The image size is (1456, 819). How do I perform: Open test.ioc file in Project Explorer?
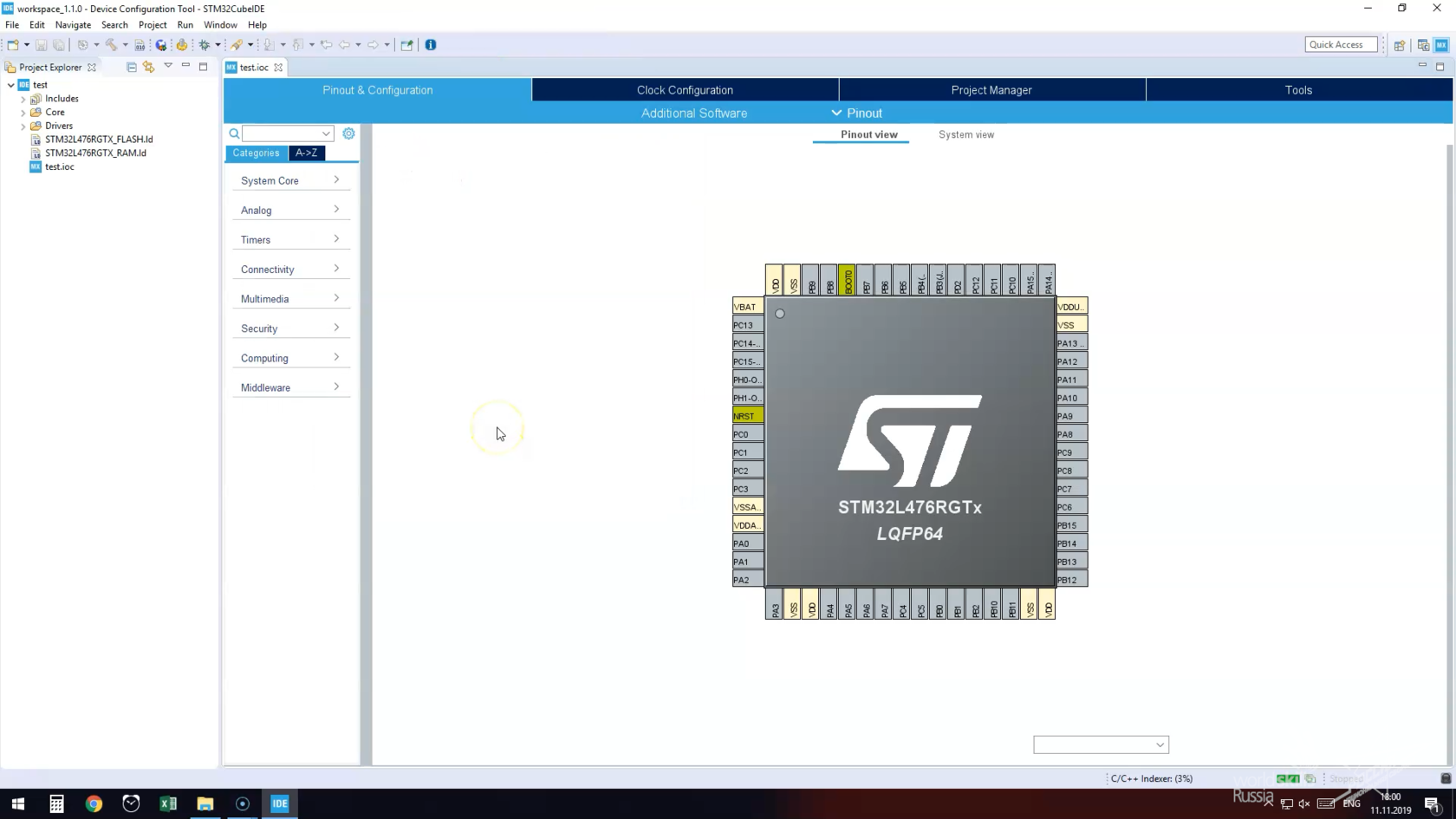(60, 166)
